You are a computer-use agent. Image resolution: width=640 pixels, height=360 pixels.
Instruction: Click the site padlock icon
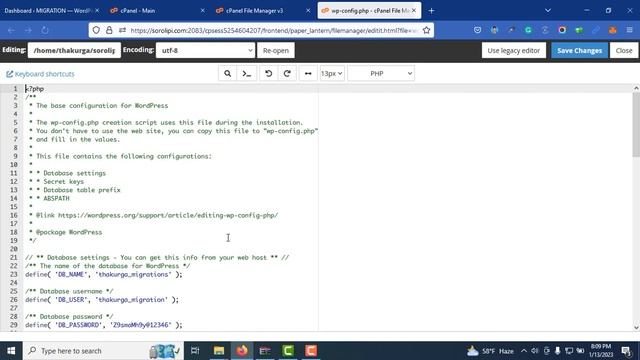pos(109,30)
